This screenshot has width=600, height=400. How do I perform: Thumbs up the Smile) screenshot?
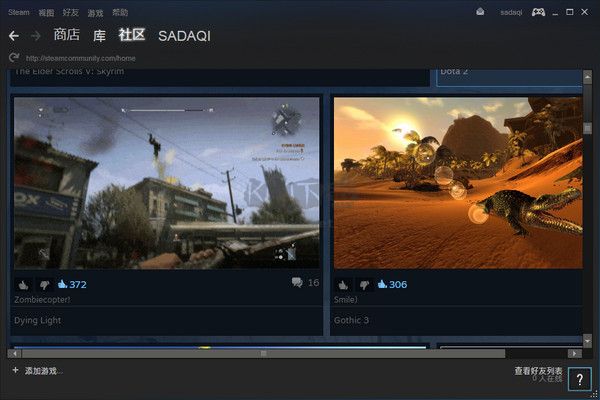tap(343, 284)
